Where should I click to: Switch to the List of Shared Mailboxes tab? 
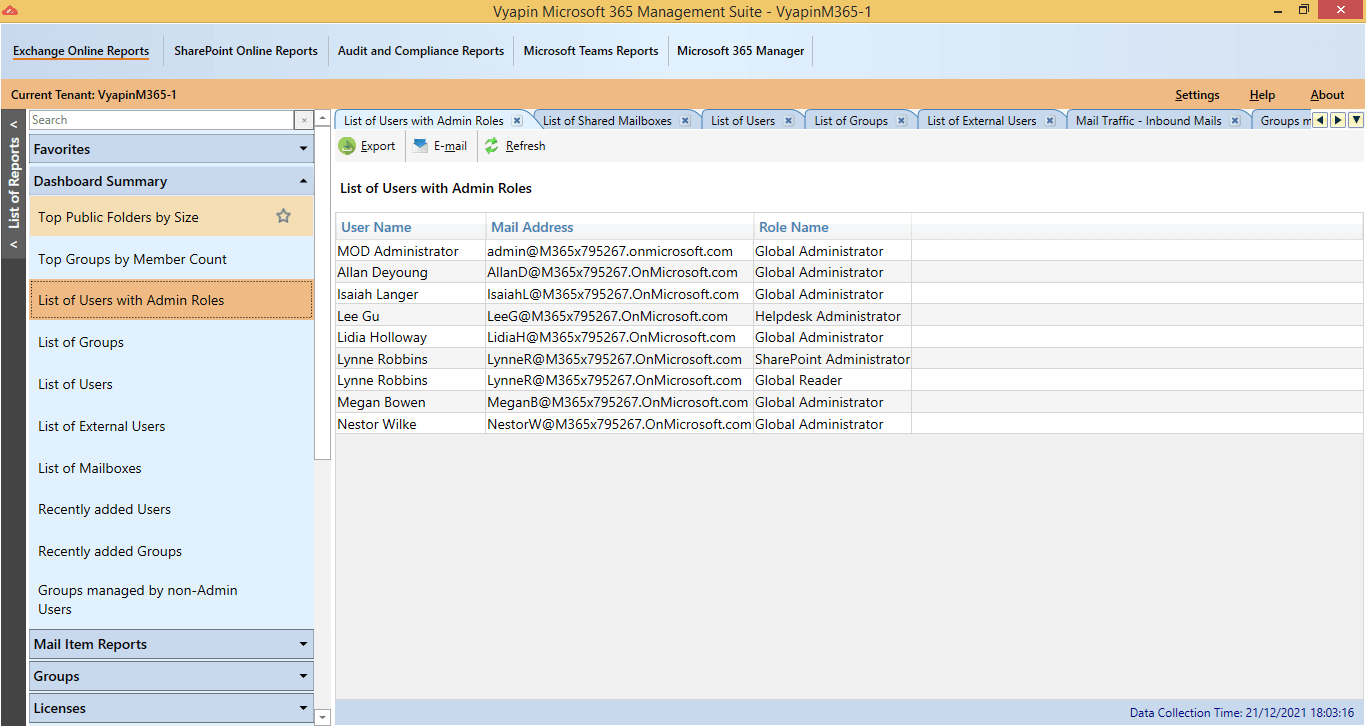coord(607,121)
